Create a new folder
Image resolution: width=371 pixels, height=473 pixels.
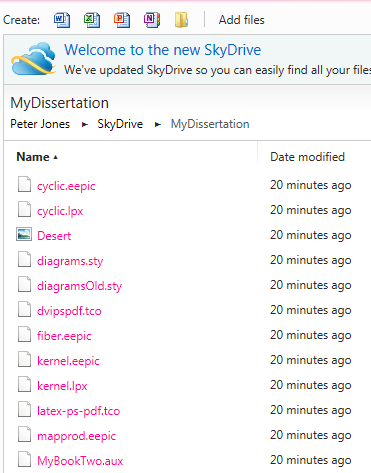[182, 20]
